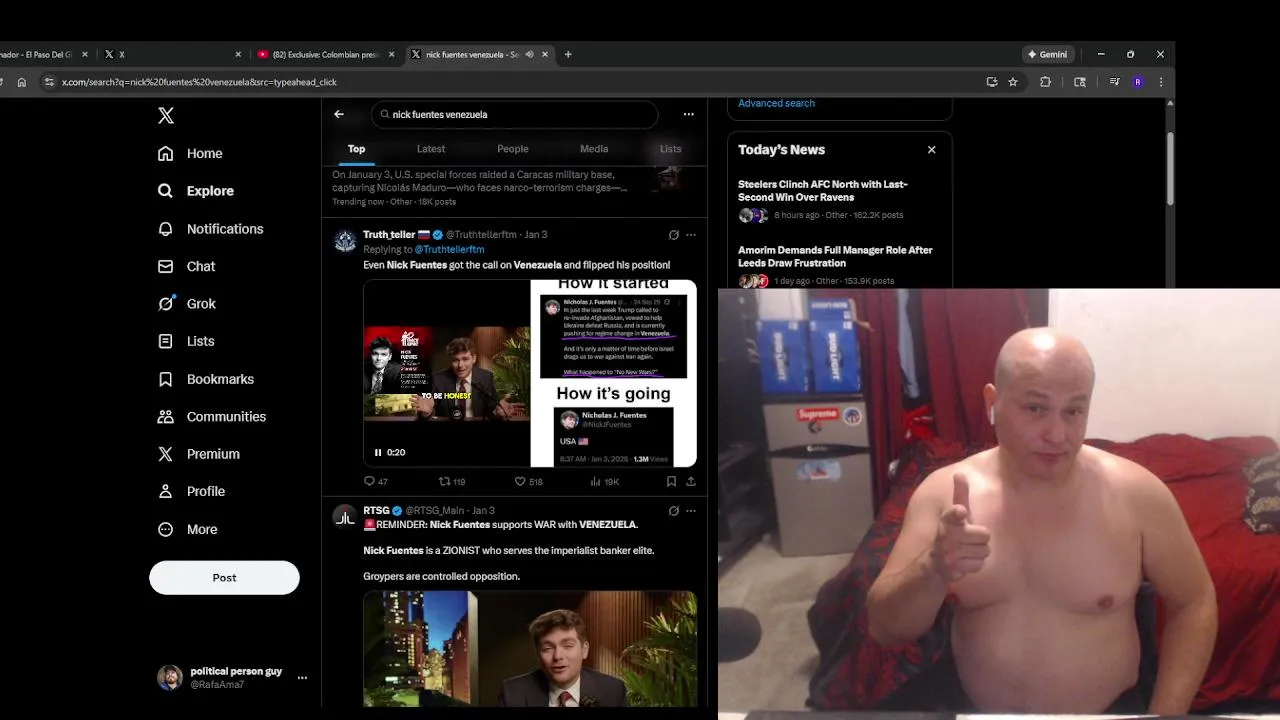Close the Today's News panel
Image resolution: width=1280 pixels, height=720 pixels.
931,150
